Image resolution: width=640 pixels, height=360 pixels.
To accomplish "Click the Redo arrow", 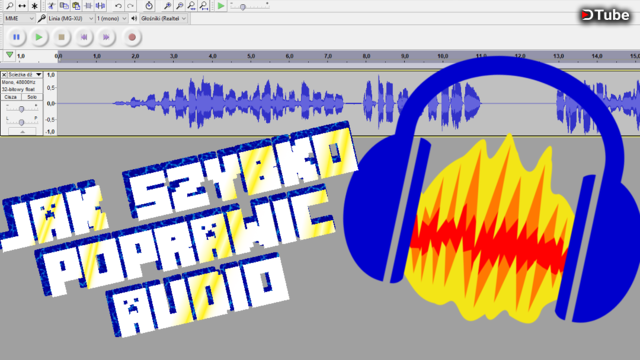I will pyautogui.click(x=130, y=6).
